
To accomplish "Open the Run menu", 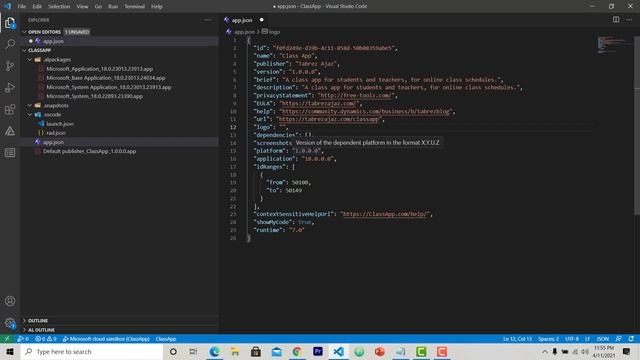I will [113, 7].
